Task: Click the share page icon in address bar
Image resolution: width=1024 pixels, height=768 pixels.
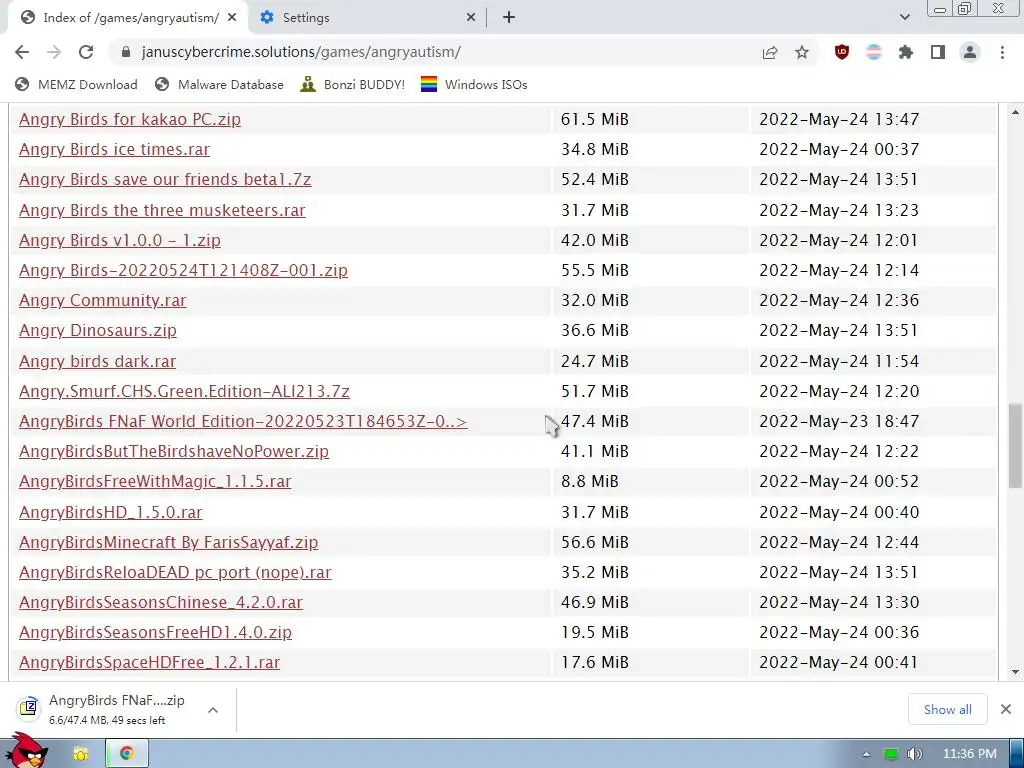Action: [x=770, y=52]
